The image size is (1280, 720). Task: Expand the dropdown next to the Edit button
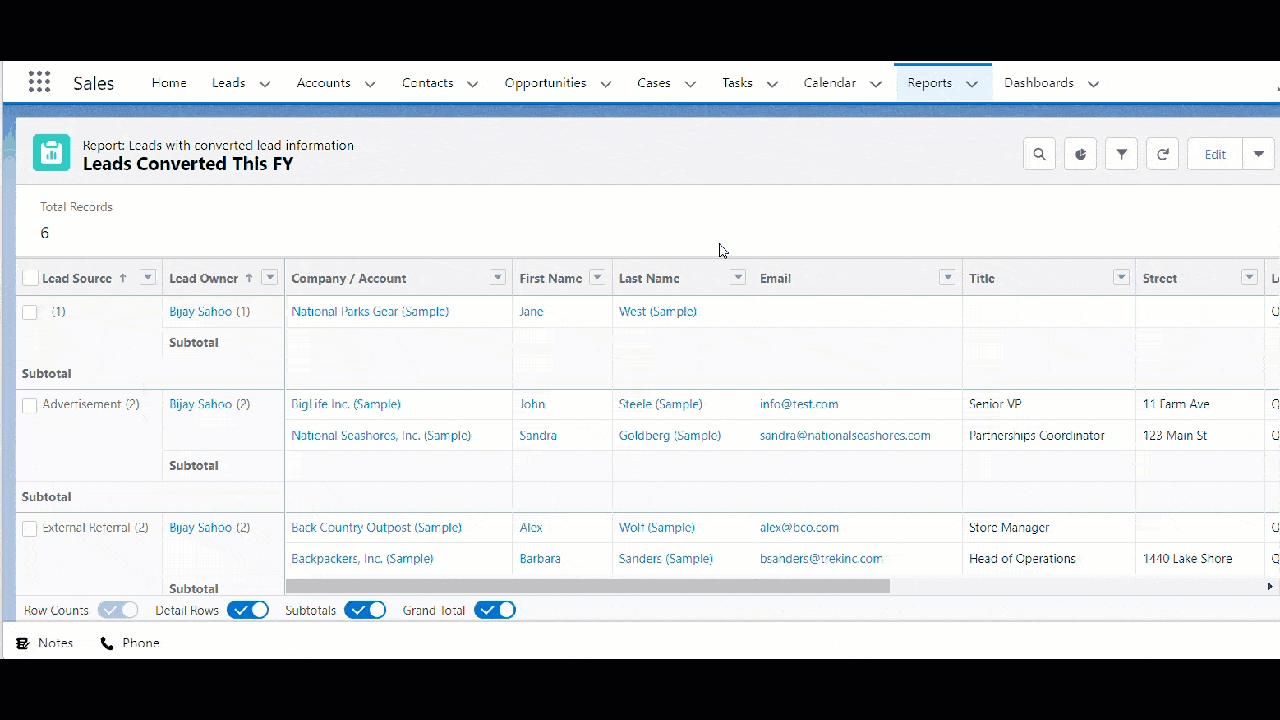pyautogui.click(x=1258, y=153)
